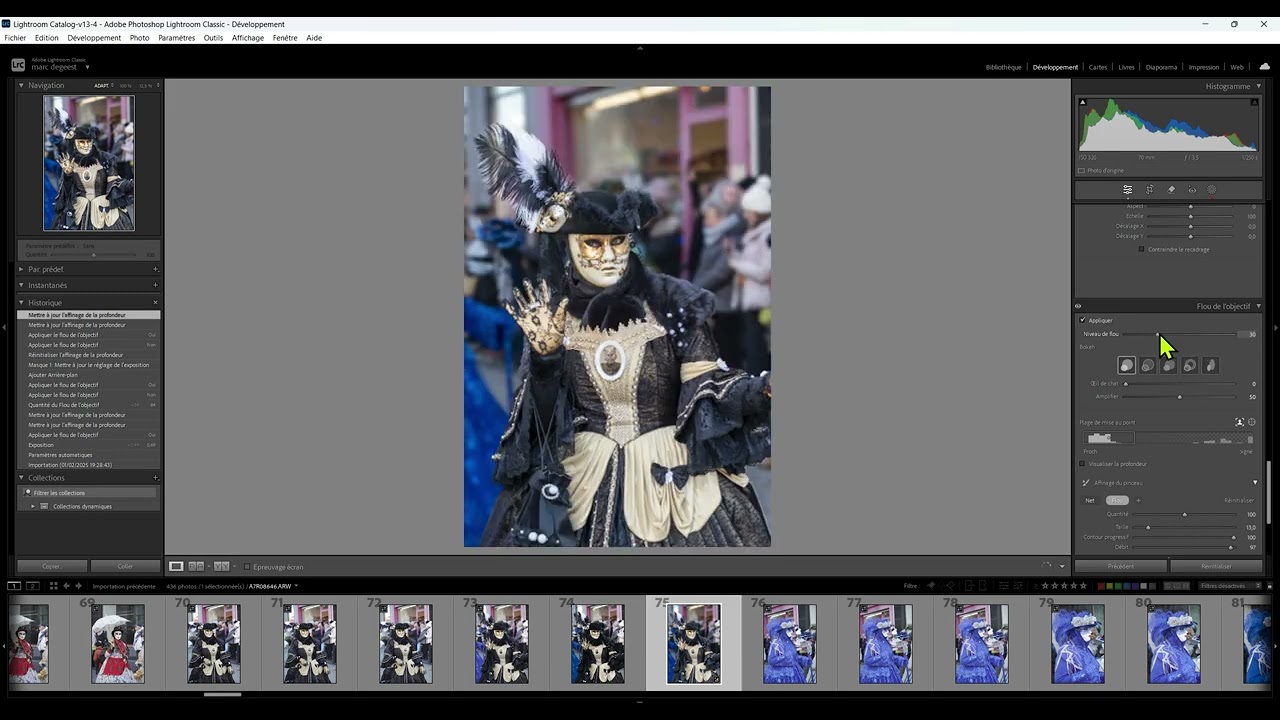This screenshot has height=720, width=1280.
Task: Choose the first circular bokeh shape
Action: coord(1127,366)
